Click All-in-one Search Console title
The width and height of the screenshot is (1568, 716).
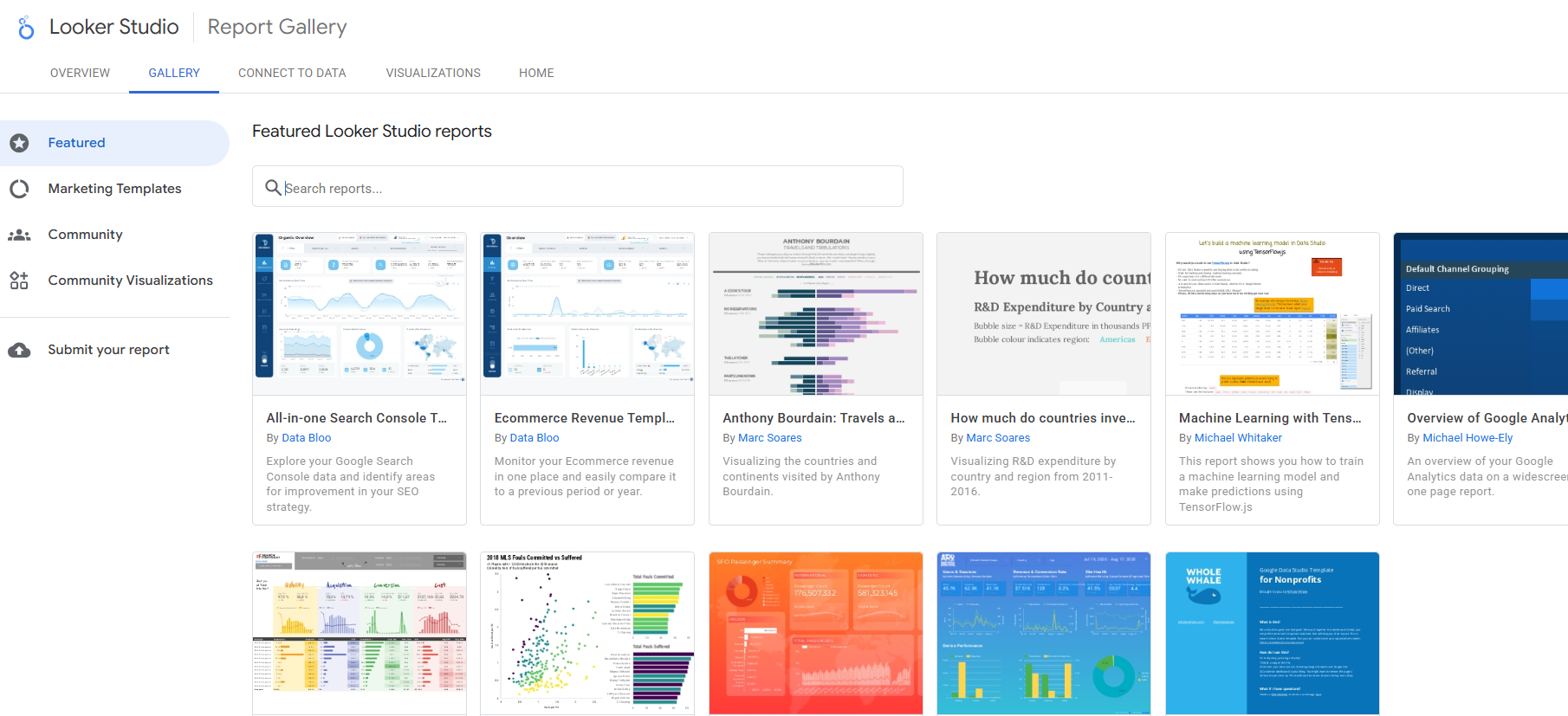pyautogui.click(x=356, y=418)
